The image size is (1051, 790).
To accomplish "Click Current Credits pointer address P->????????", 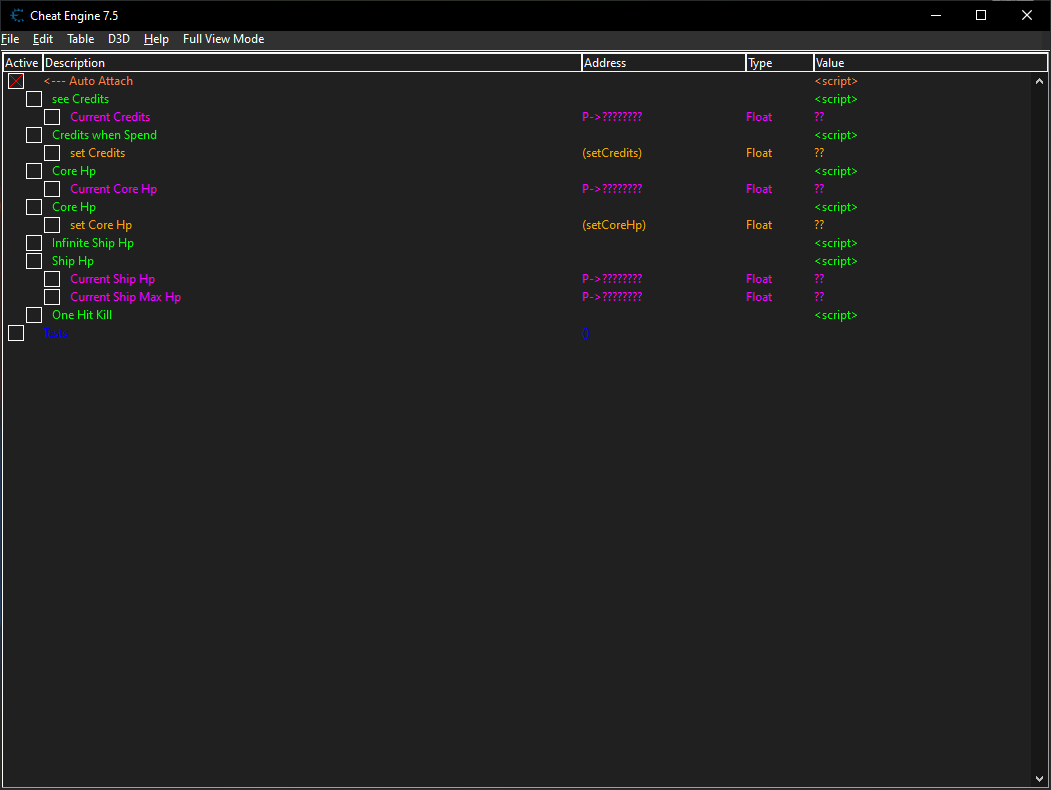I will (x=612, y=117).
